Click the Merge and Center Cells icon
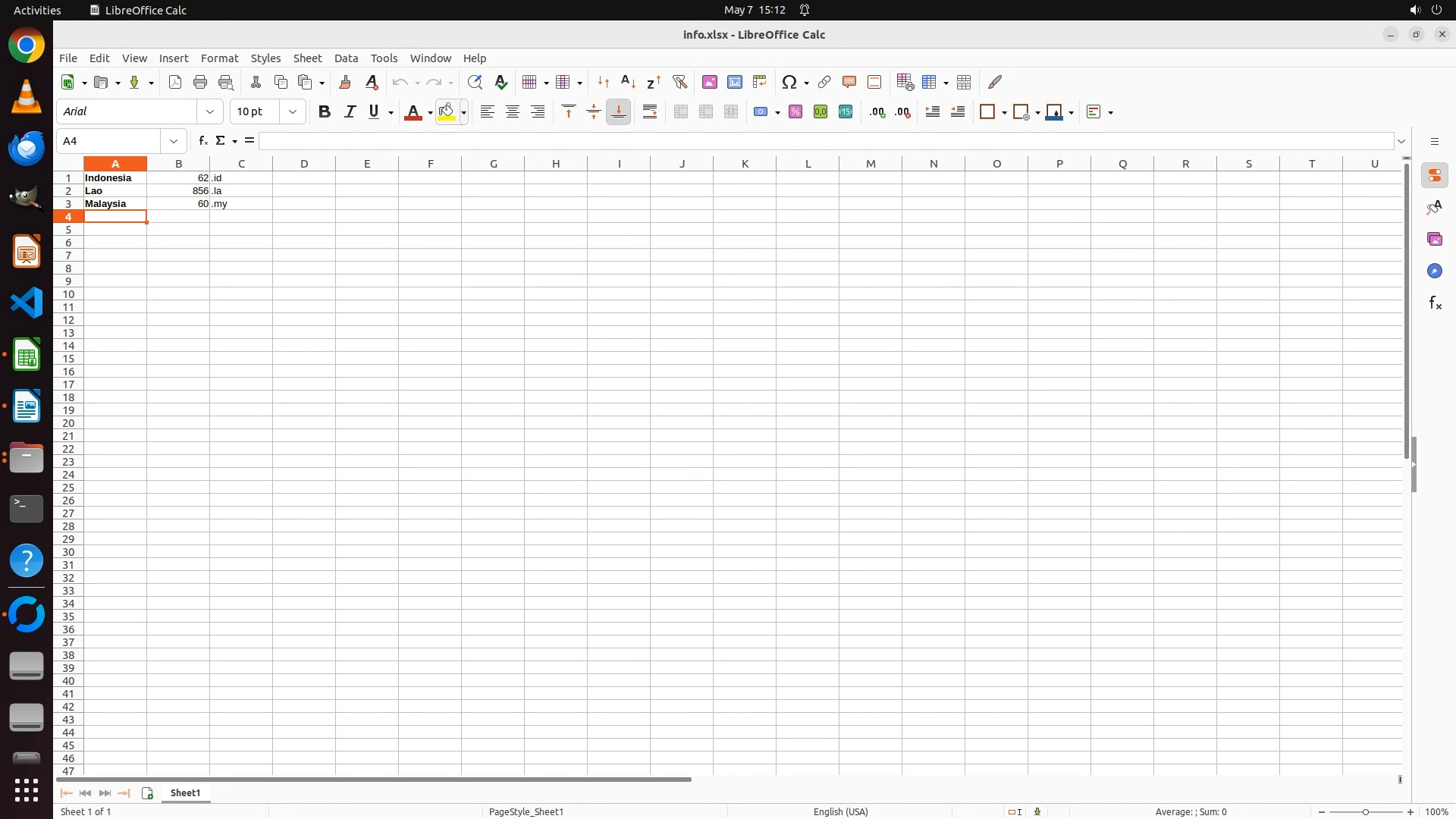Screen dimensions: 1456x819 point(680,112)
